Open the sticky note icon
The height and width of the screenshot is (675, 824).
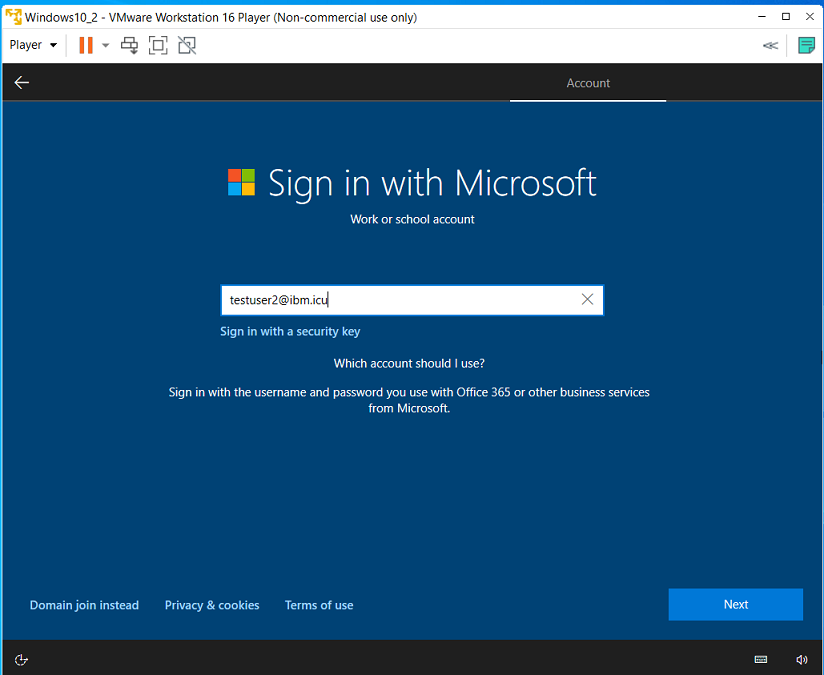tap(807, 45)
